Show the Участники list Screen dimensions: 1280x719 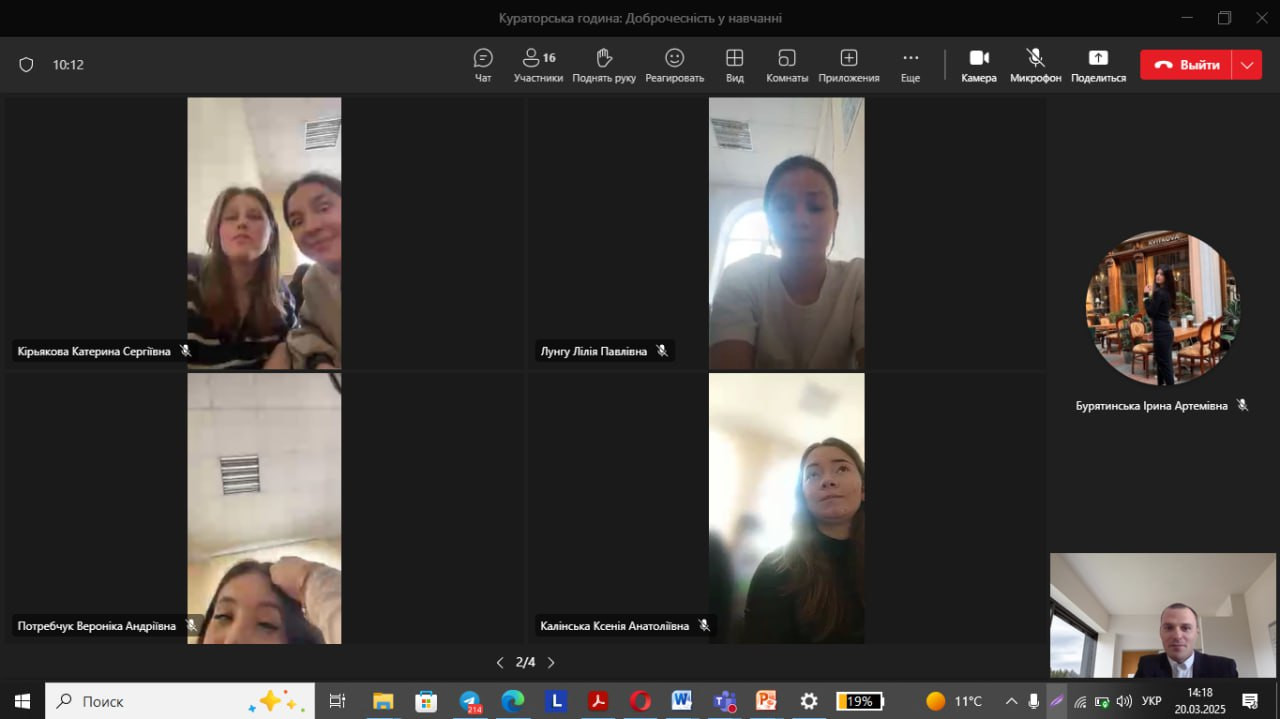[x=538, y=65]
